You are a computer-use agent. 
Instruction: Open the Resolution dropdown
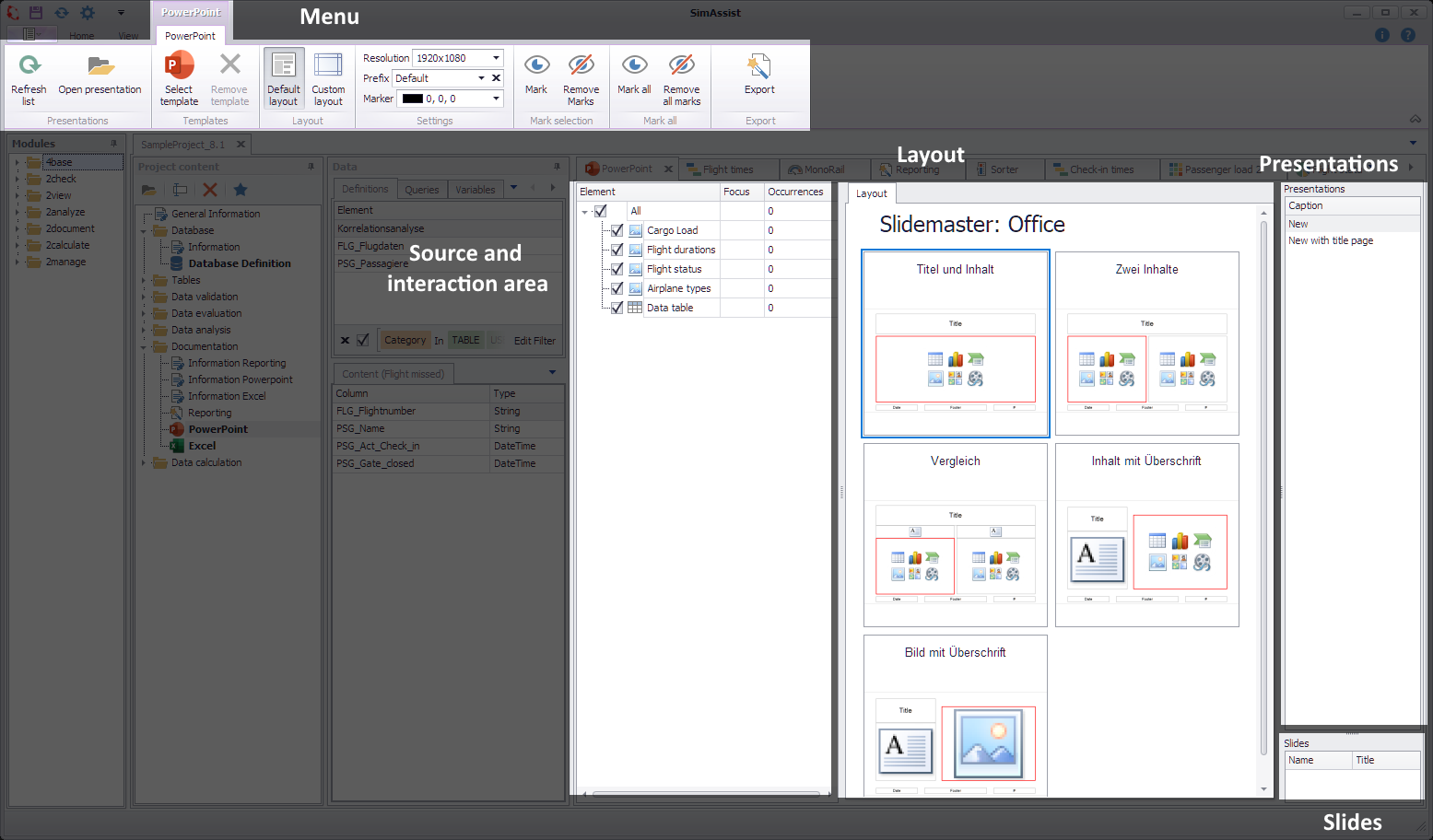coord(496,58)
